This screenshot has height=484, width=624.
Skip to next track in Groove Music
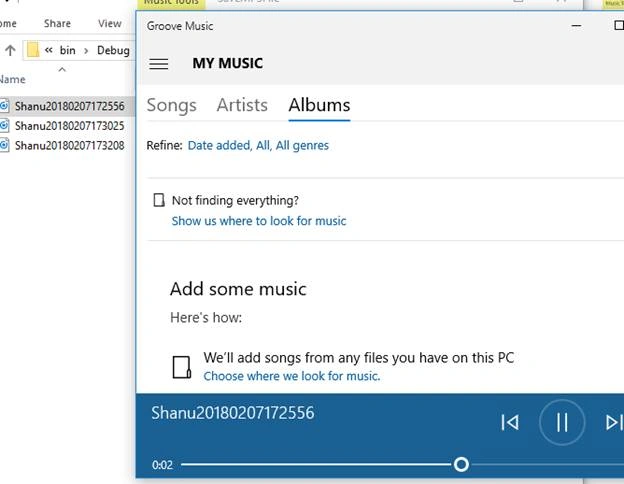pyautogui.click(x=614, y=422)
